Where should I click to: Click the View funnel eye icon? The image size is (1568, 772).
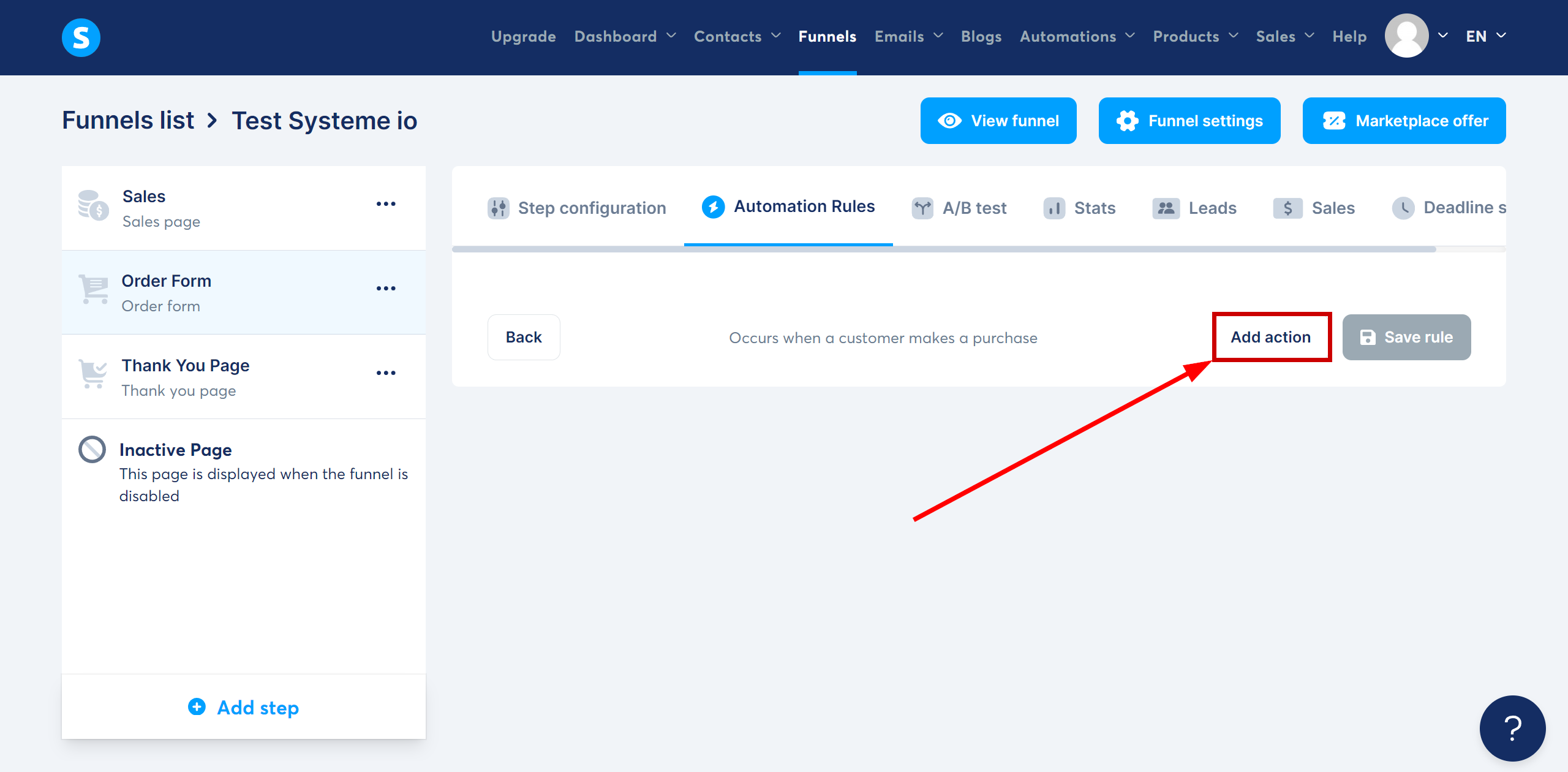[x=949, y=120]
